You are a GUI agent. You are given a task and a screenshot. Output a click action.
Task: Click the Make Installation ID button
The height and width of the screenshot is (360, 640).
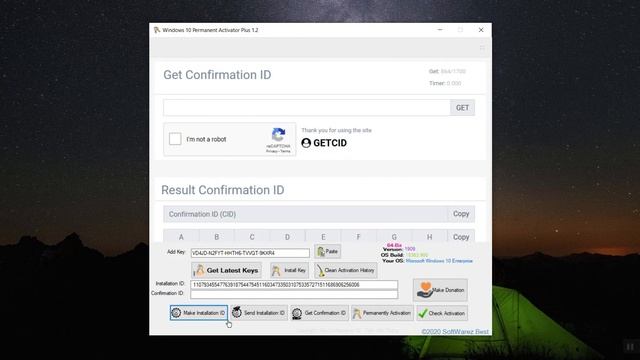pyautogui.click(x=199, y=313)
